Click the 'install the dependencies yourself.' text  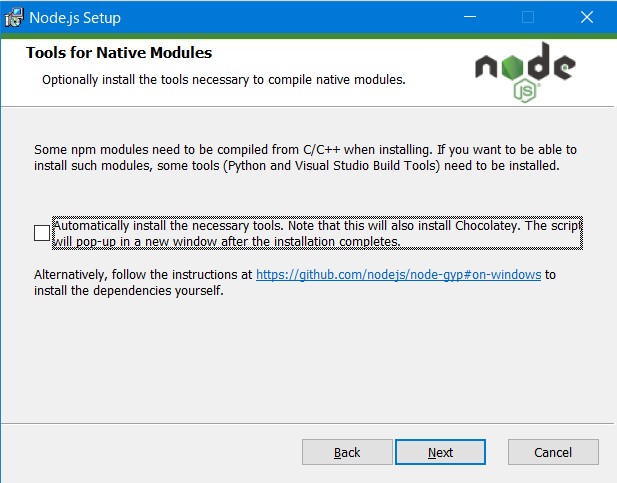(x=129, y=291)
